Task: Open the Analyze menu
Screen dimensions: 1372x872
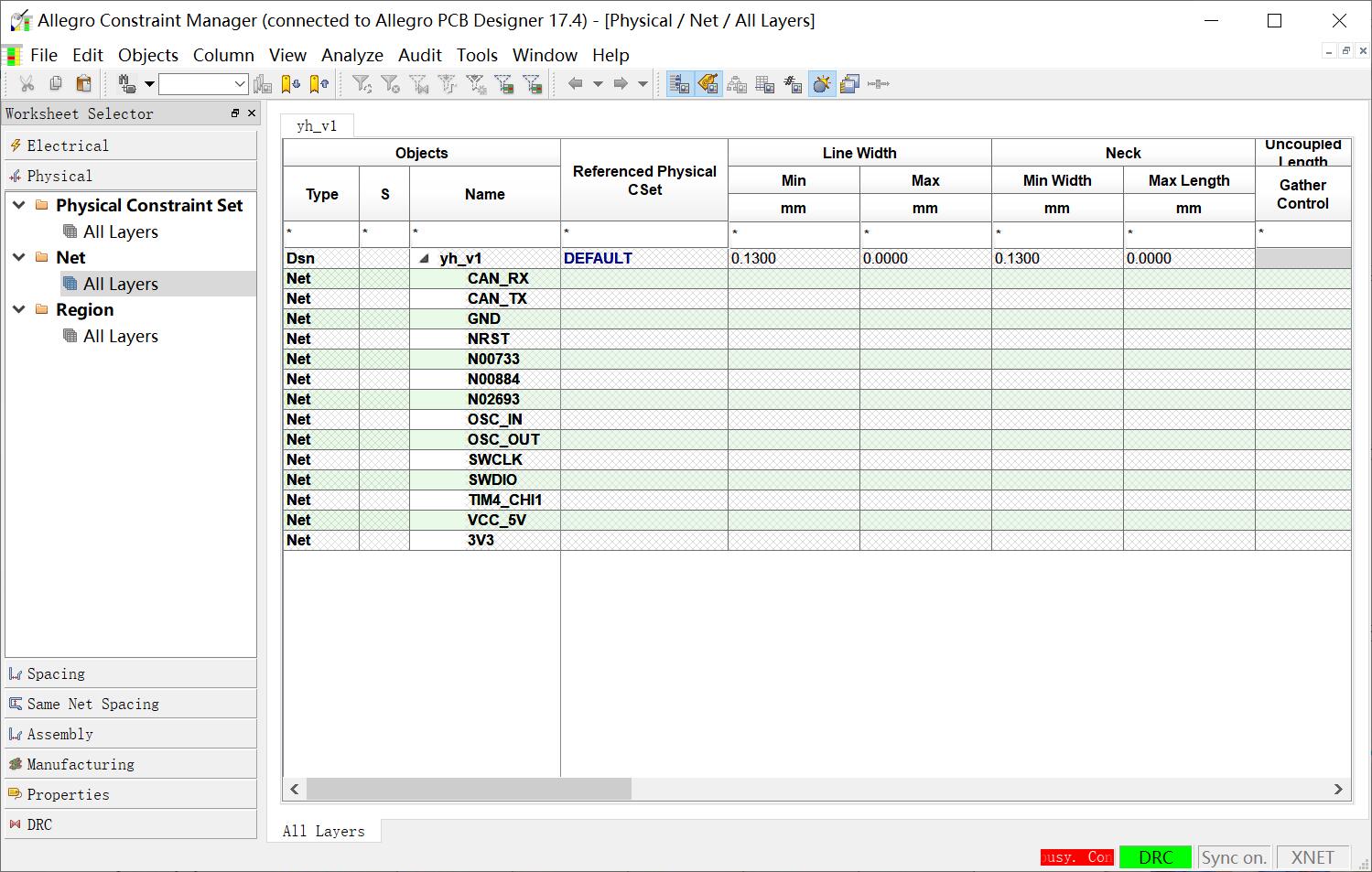Action: coord(352,55)
